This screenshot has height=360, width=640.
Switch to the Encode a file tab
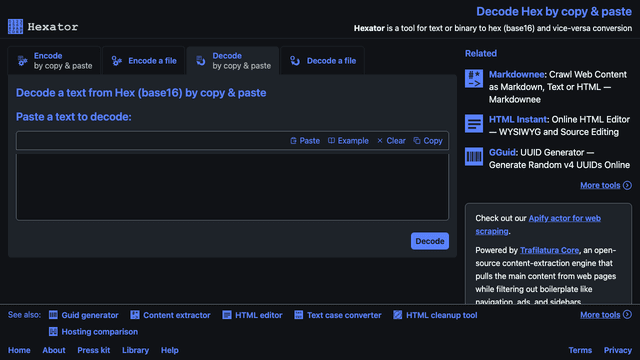pyautogui.click(x=144, y=61)
